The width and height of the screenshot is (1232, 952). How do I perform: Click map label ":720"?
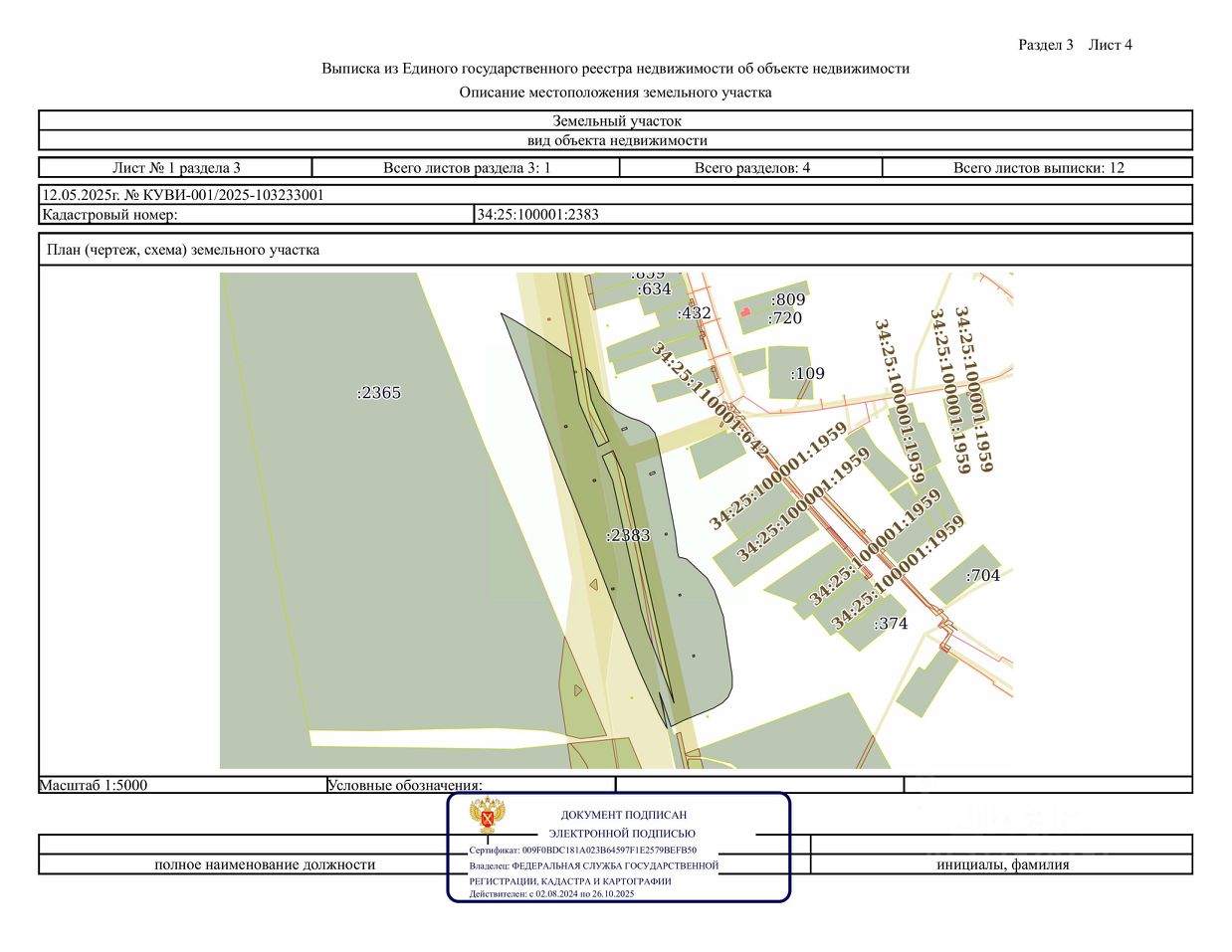tap(785, 318)
